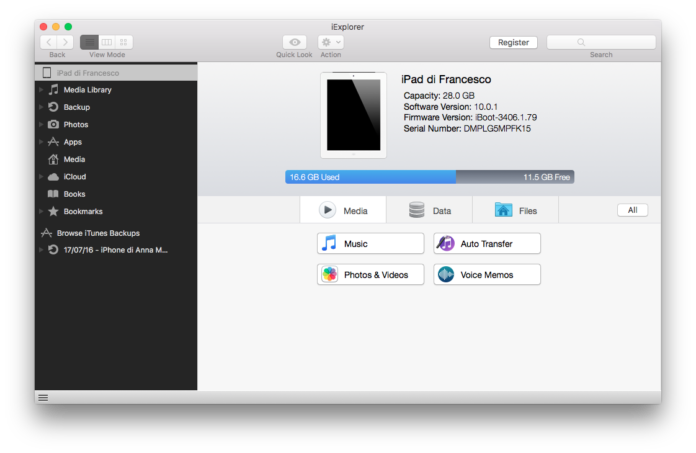Expand the Backup sidebar entry
This screenshot has width=696, height=453.
click(x=41, y=107)
